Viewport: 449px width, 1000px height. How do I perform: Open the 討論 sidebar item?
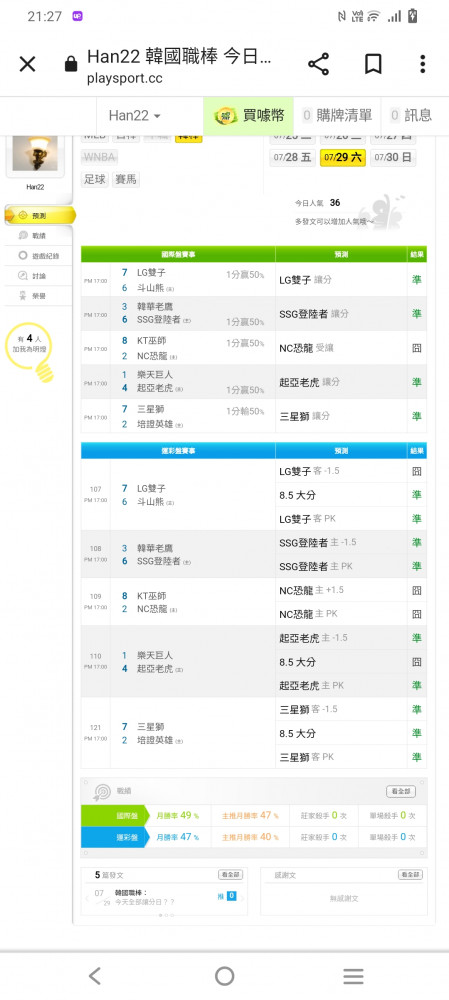[38, 276]
